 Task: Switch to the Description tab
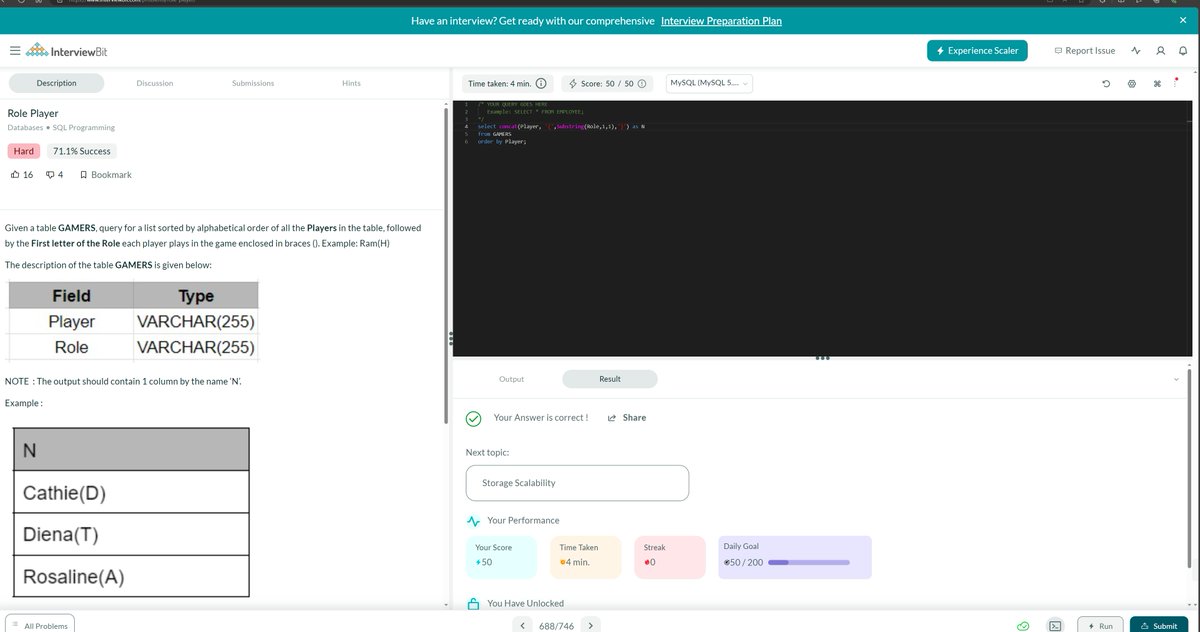pos(57,83)
